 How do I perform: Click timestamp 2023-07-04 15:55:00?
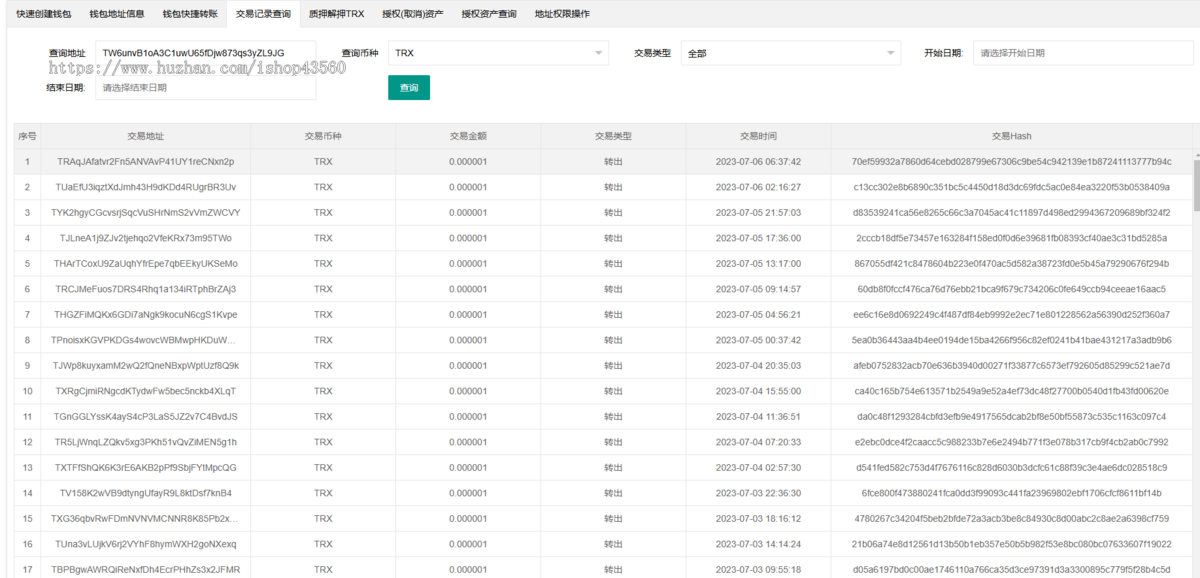tap(758, 391)
